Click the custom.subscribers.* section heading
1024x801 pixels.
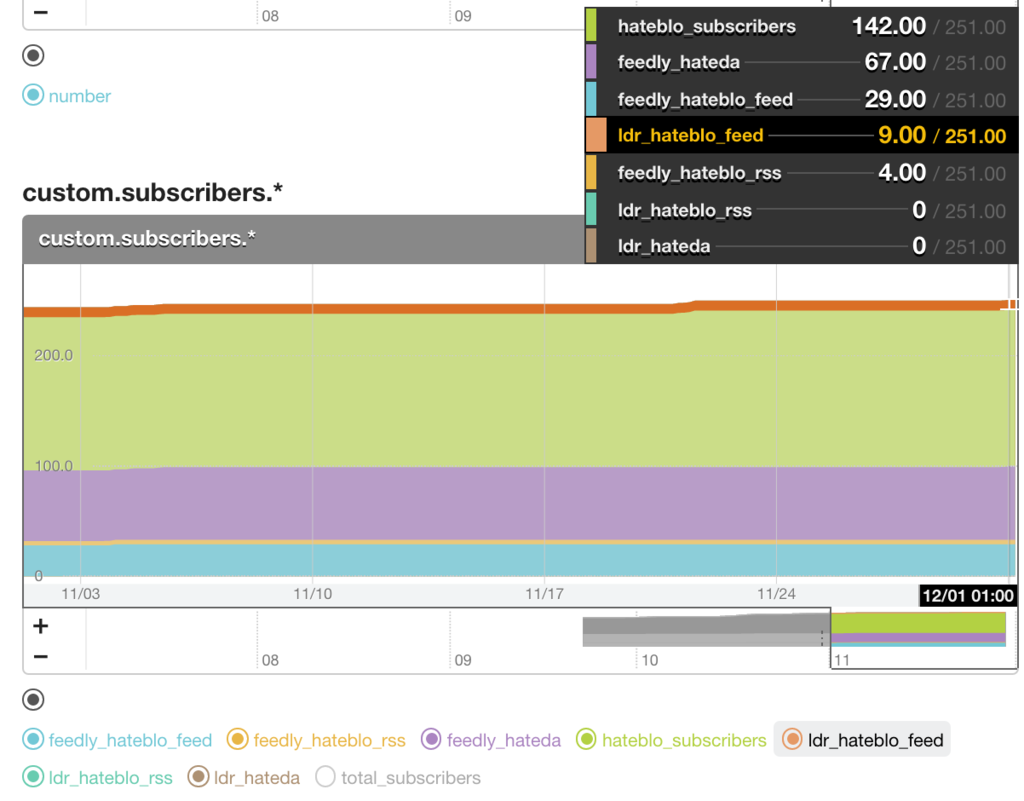click(x=152, y=193)
